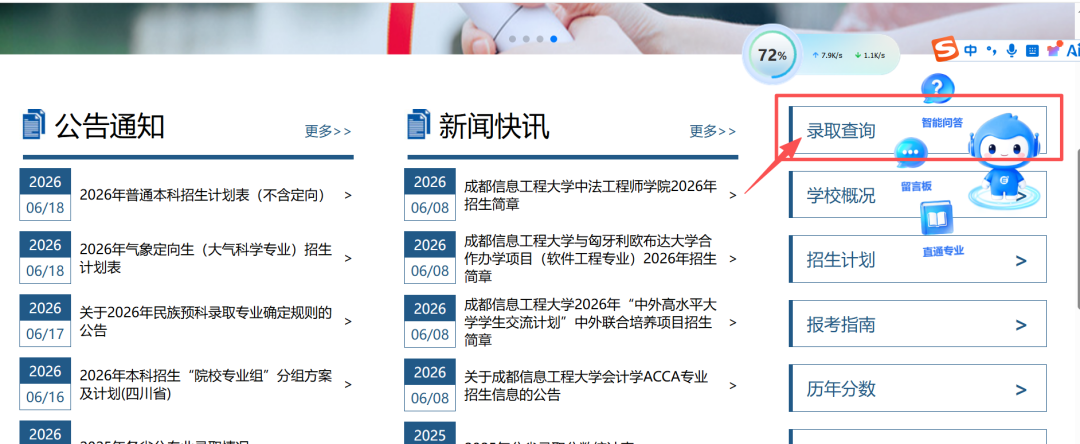The width and height of the screenshot is (1080, 444).
Task: Open the 直通专业 book icon
Action: (x=937, y=218)
